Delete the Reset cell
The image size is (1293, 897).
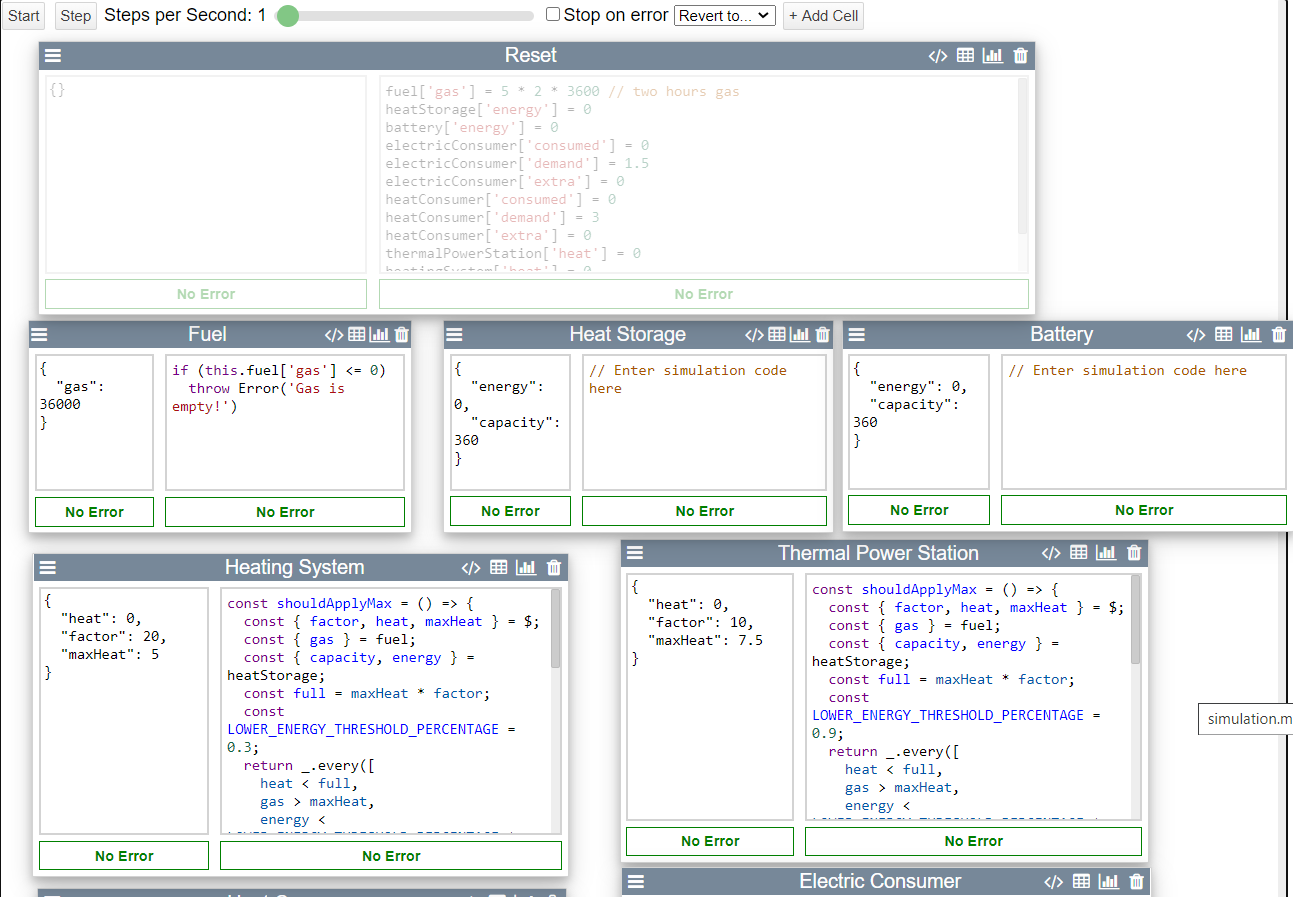point(1020,56)
